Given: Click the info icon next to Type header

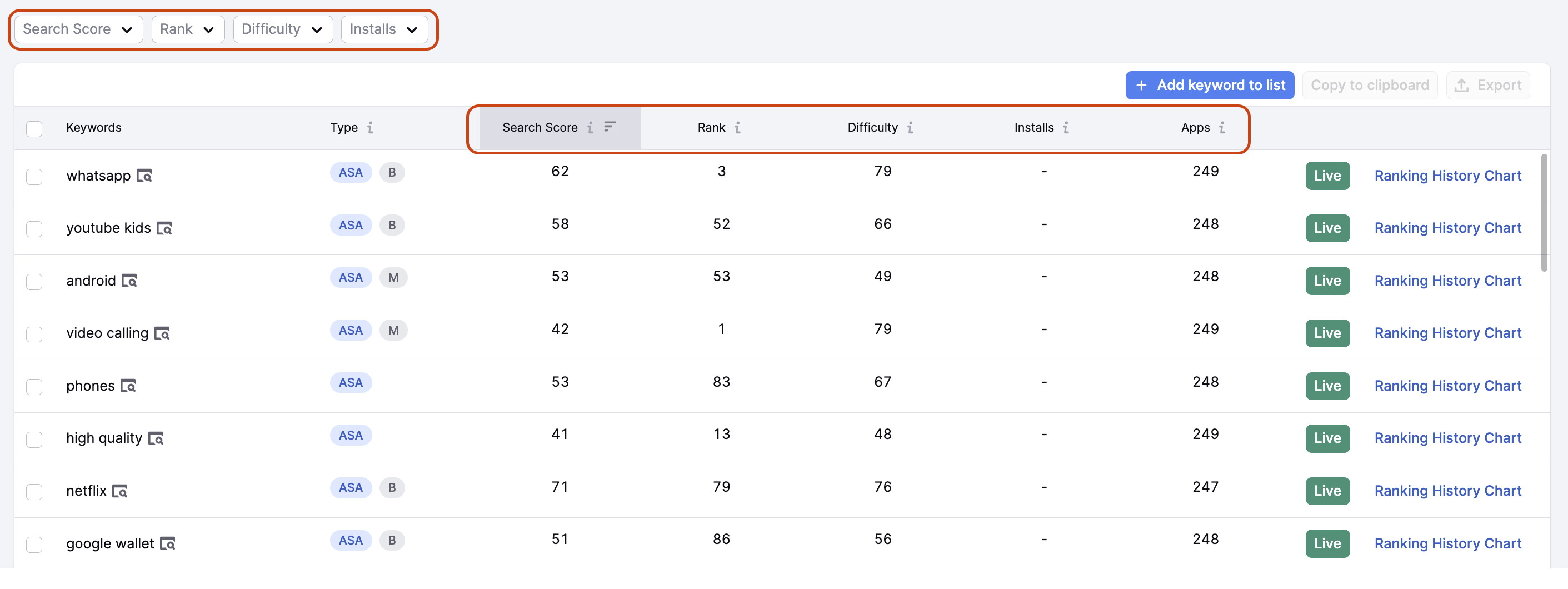Looking at the screenshot, I should [371, 128].
